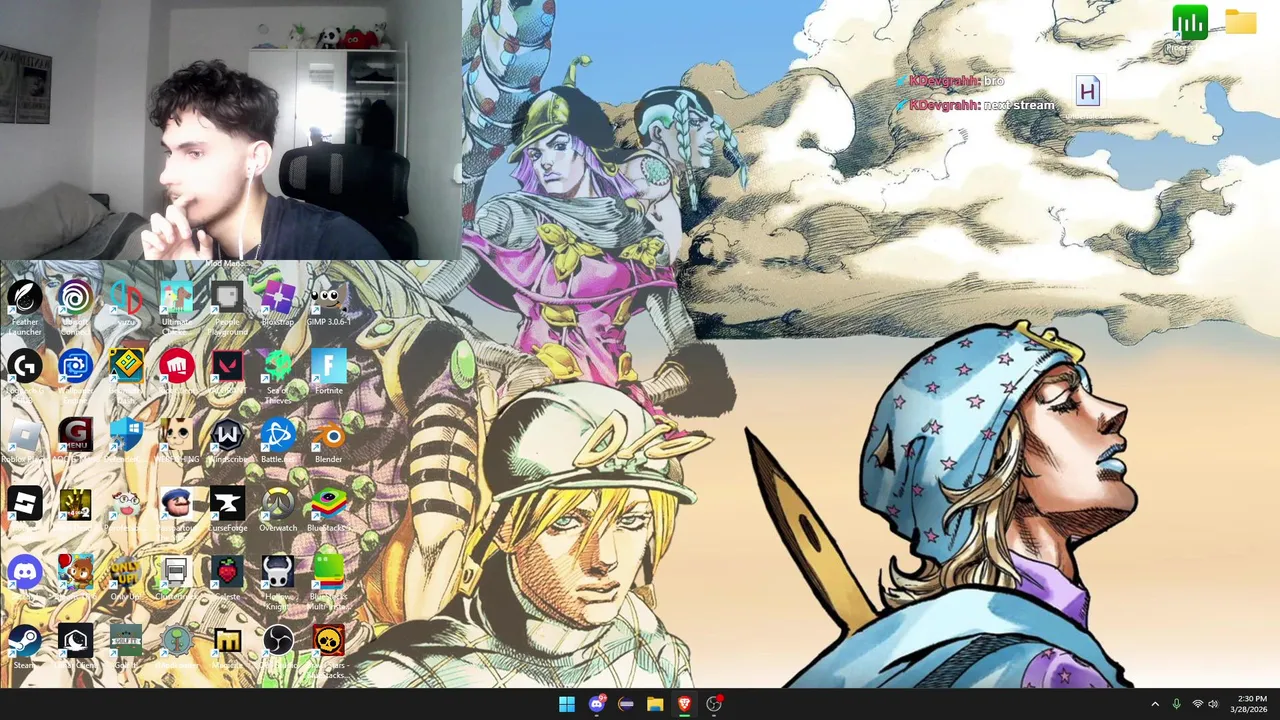Screen dimensions: 1280x720
Task: Open the Passpartout desktop shortcut
Action: 176,509
